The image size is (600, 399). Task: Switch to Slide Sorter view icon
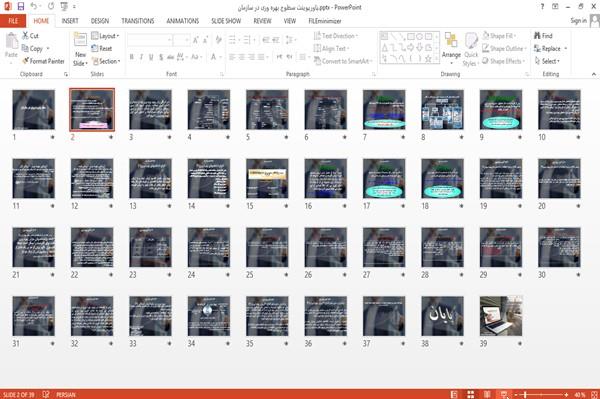click(x=471, y=394)
